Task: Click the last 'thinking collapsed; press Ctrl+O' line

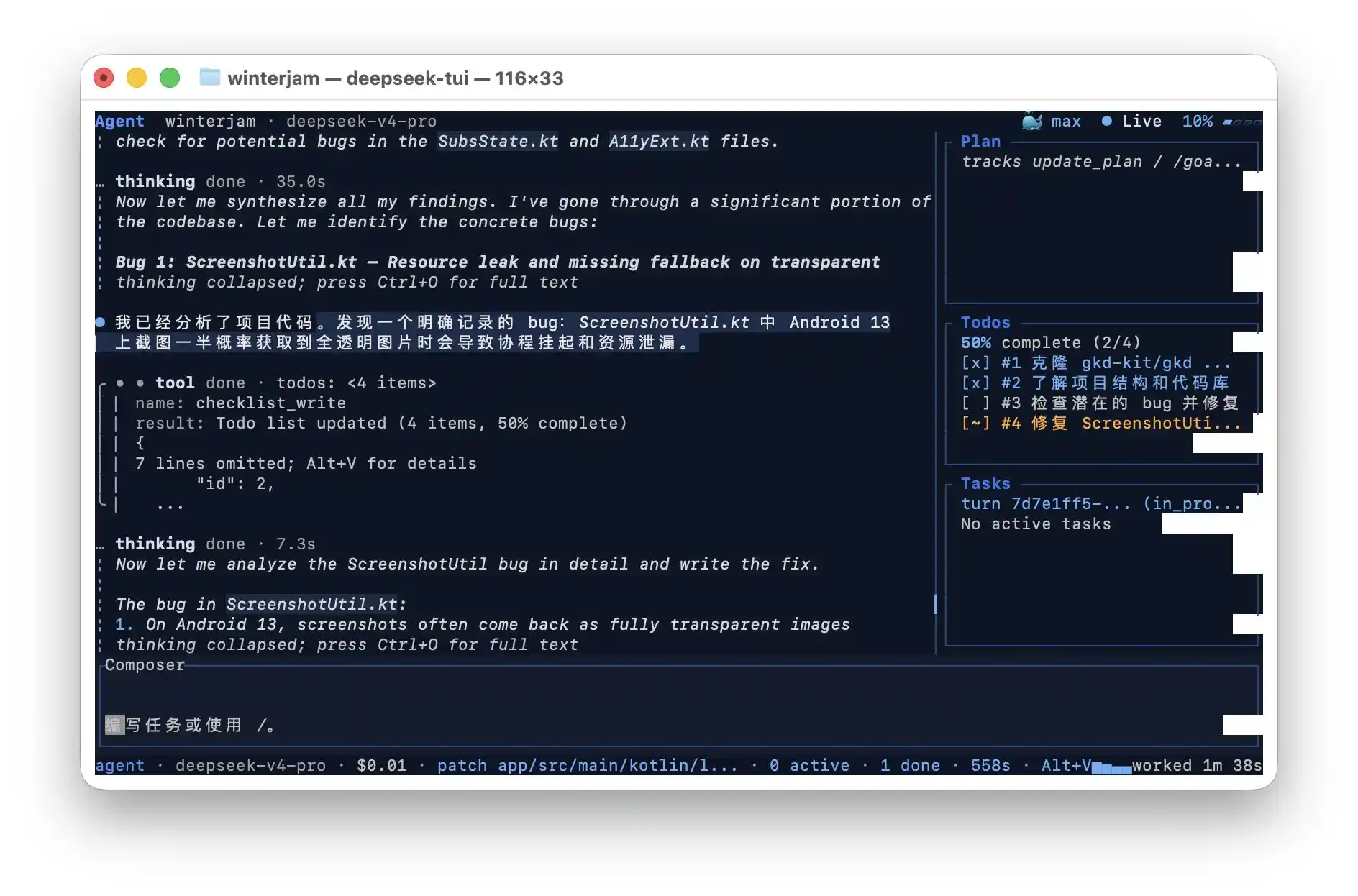Action: 347,644
